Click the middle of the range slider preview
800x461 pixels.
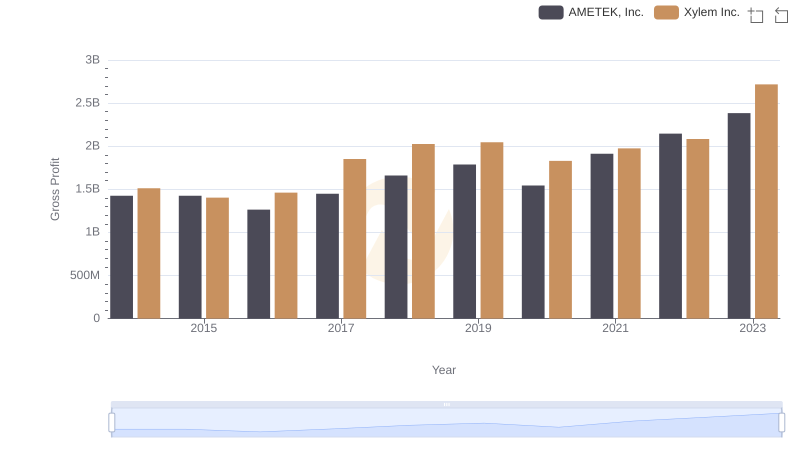tap(446, 424)
